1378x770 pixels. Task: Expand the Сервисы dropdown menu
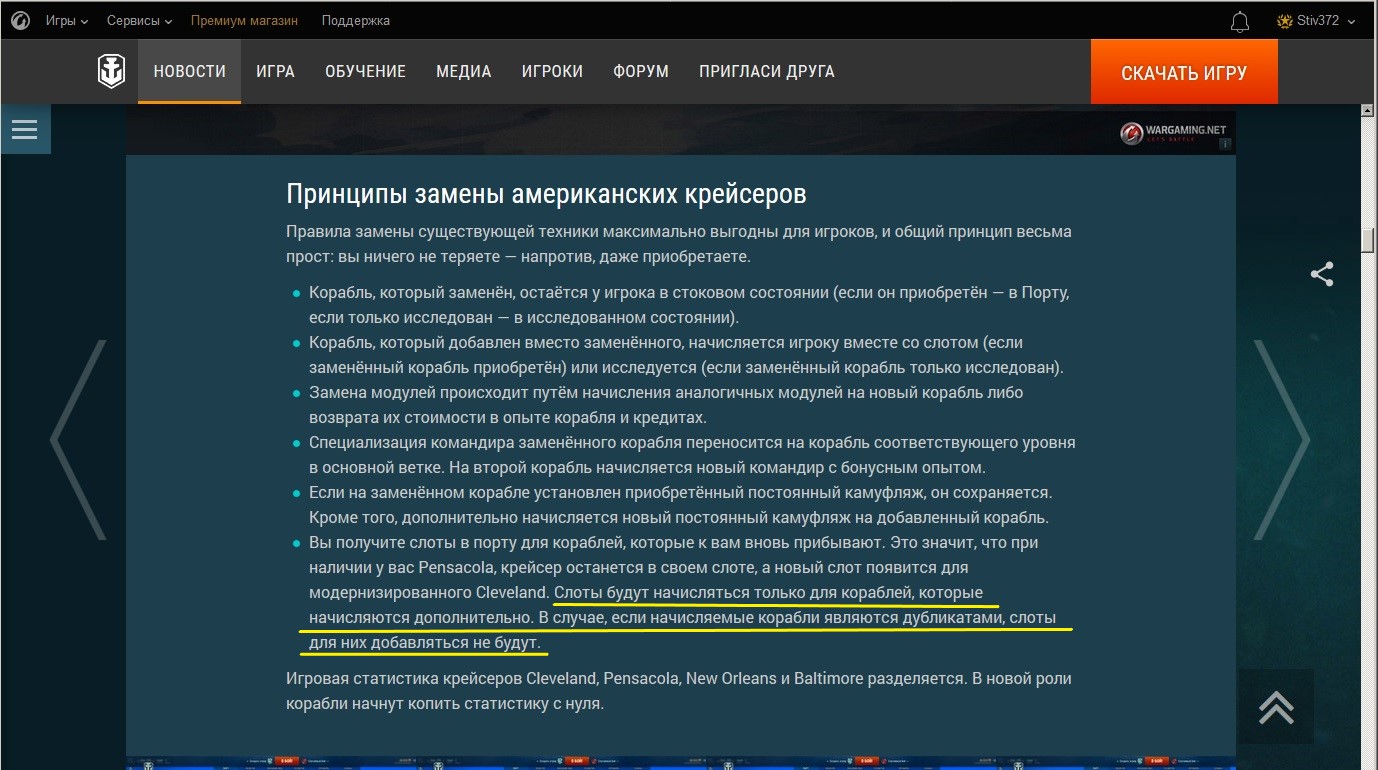pos(139,21)
